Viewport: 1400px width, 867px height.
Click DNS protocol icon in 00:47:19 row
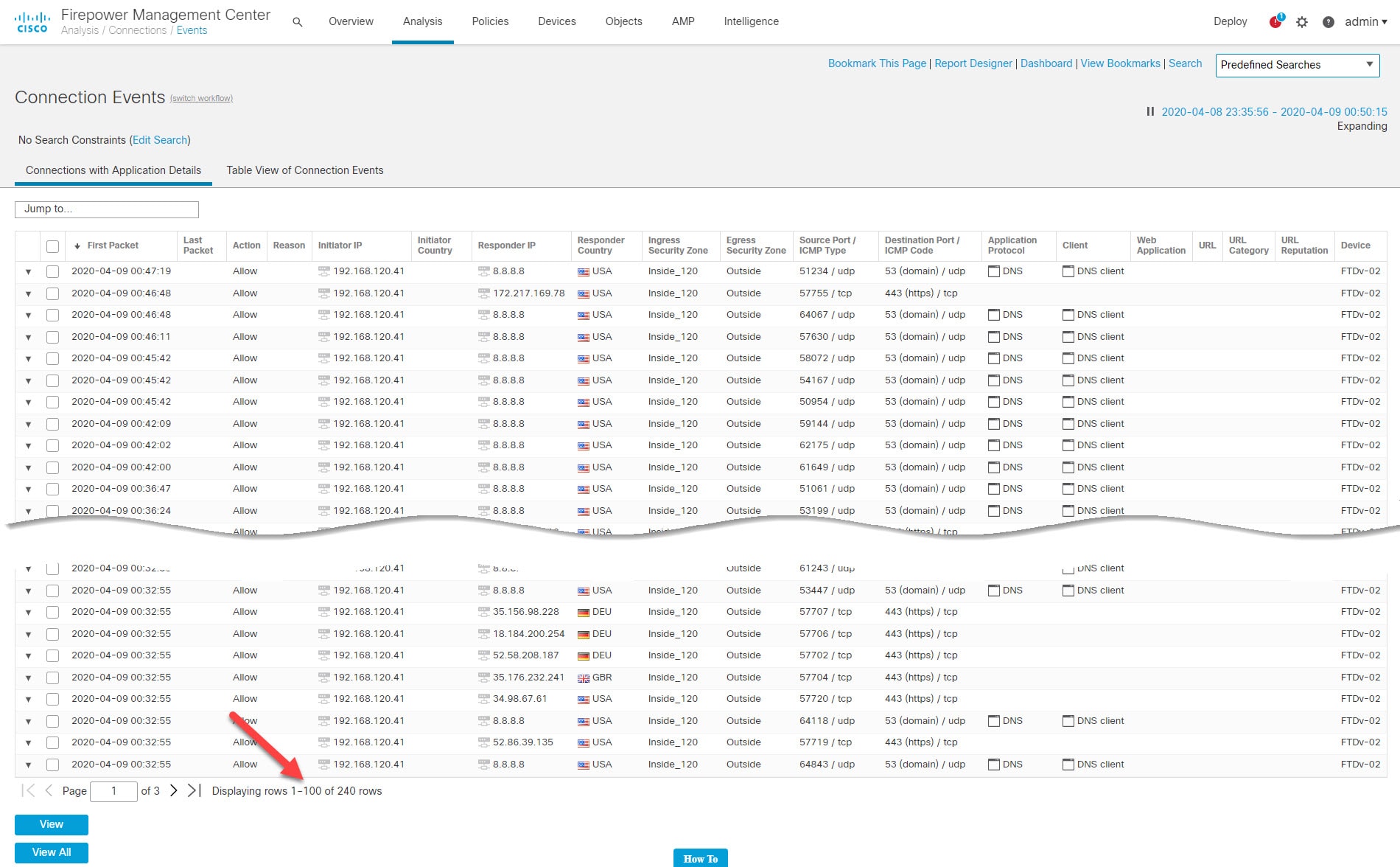pos(994,271)
